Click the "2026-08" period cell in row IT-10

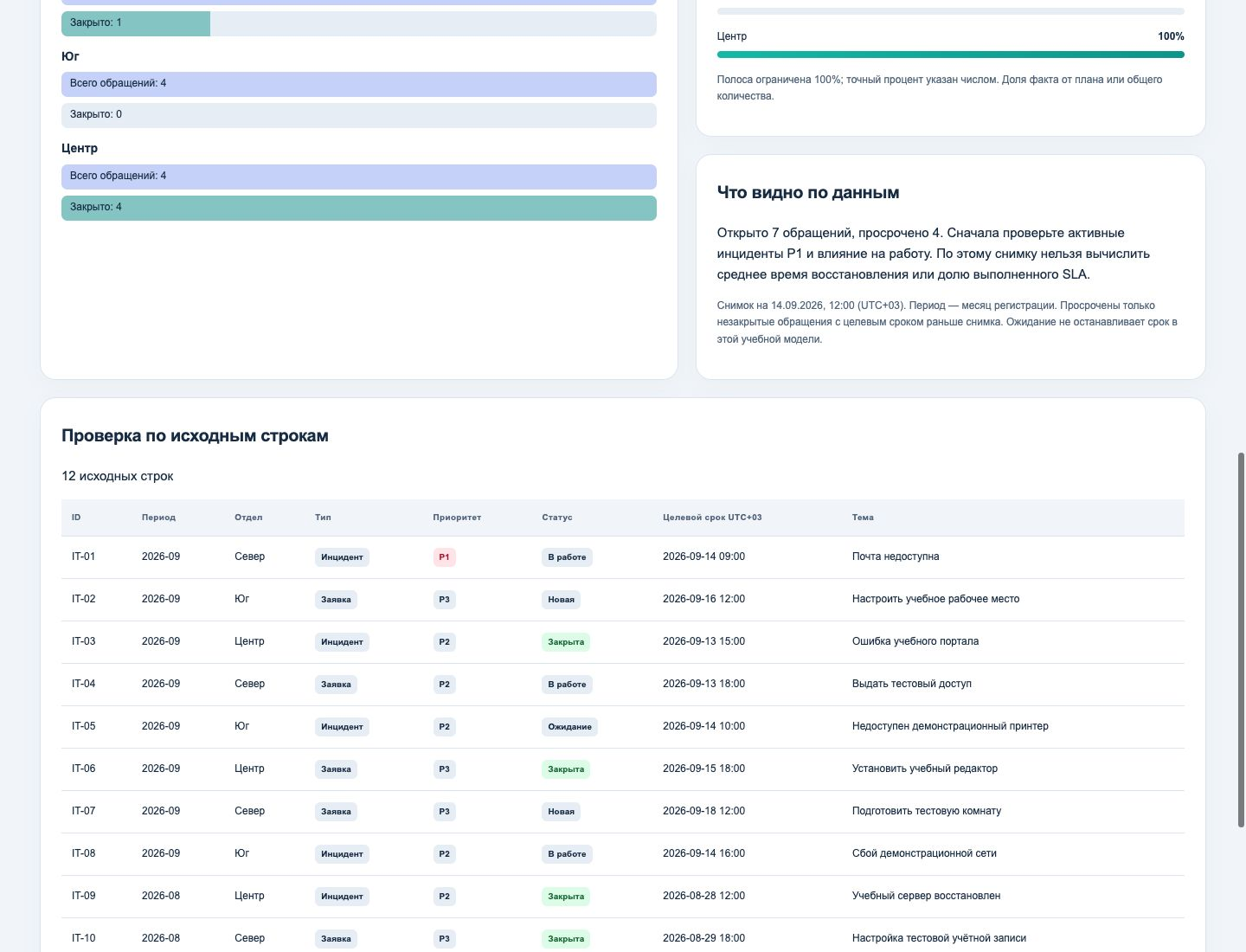[161, 938]
